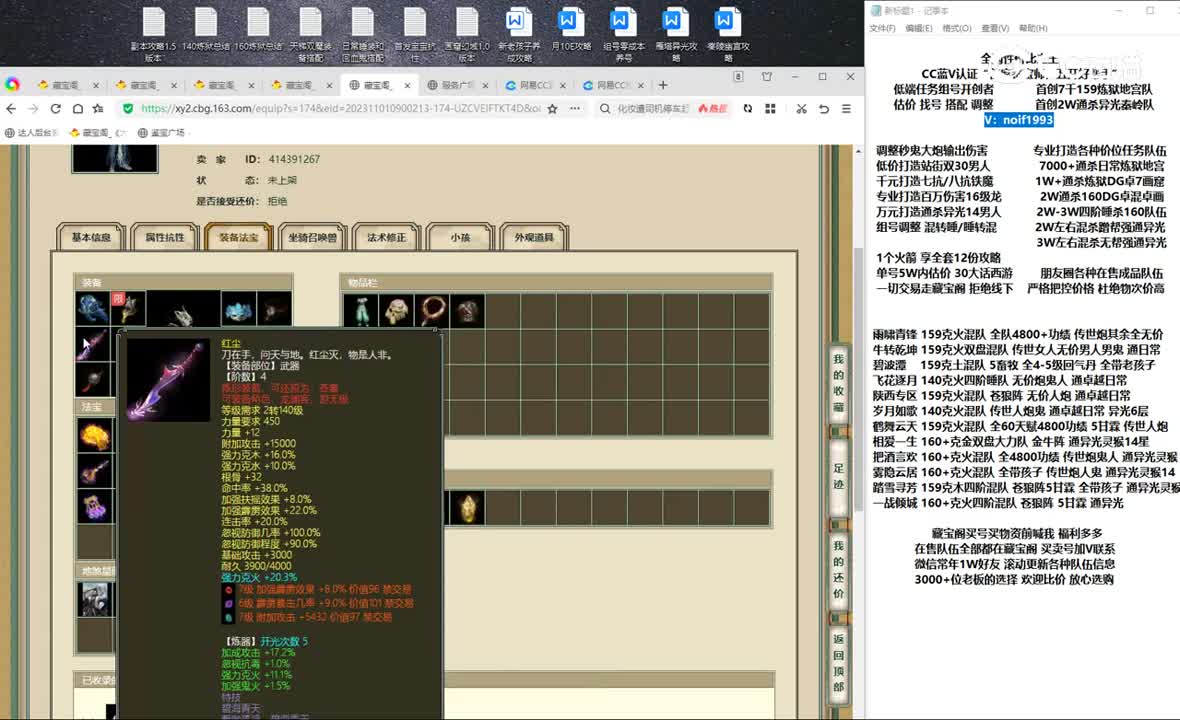
Task: Open the 格式(O) menu in Notepad
Action: pos(956,28)
